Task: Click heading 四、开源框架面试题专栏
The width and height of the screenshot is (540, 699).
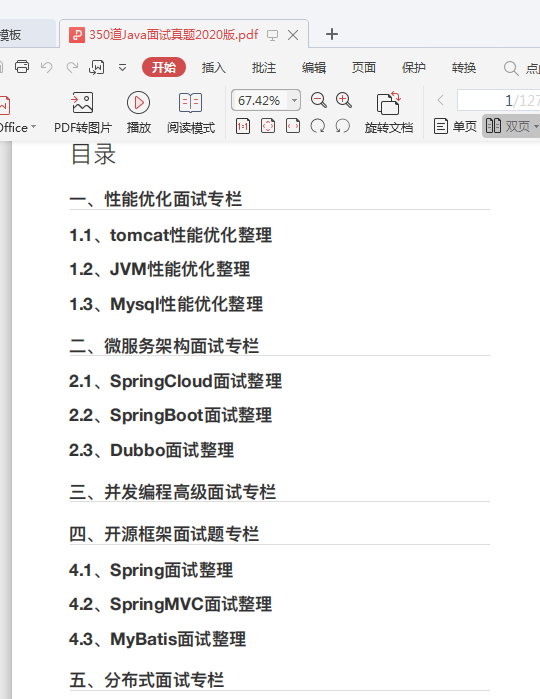Action: click(164, 534)
